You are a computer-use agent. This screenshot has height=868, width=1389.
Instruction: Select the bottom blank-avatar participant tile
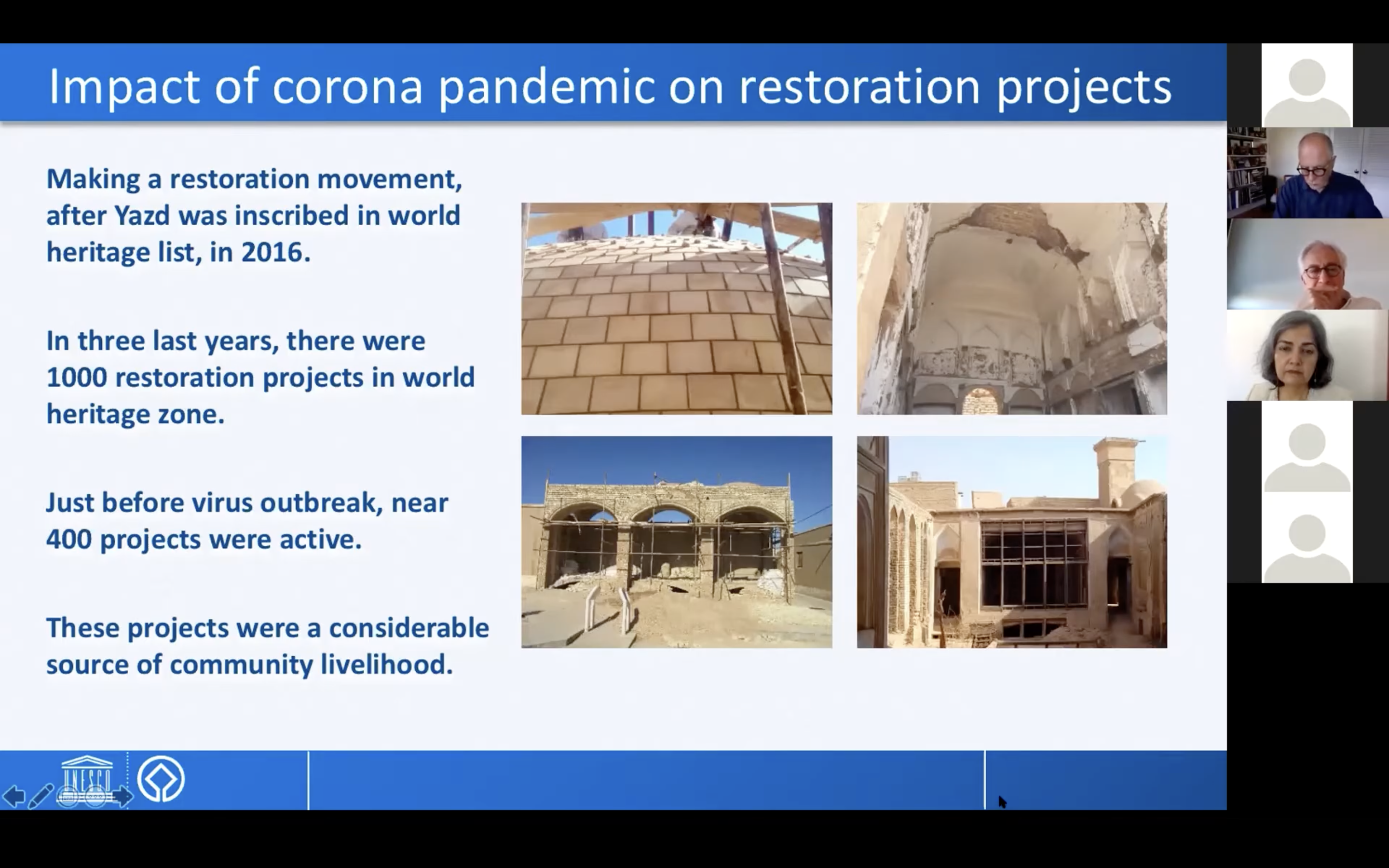tap(1307, 538)
